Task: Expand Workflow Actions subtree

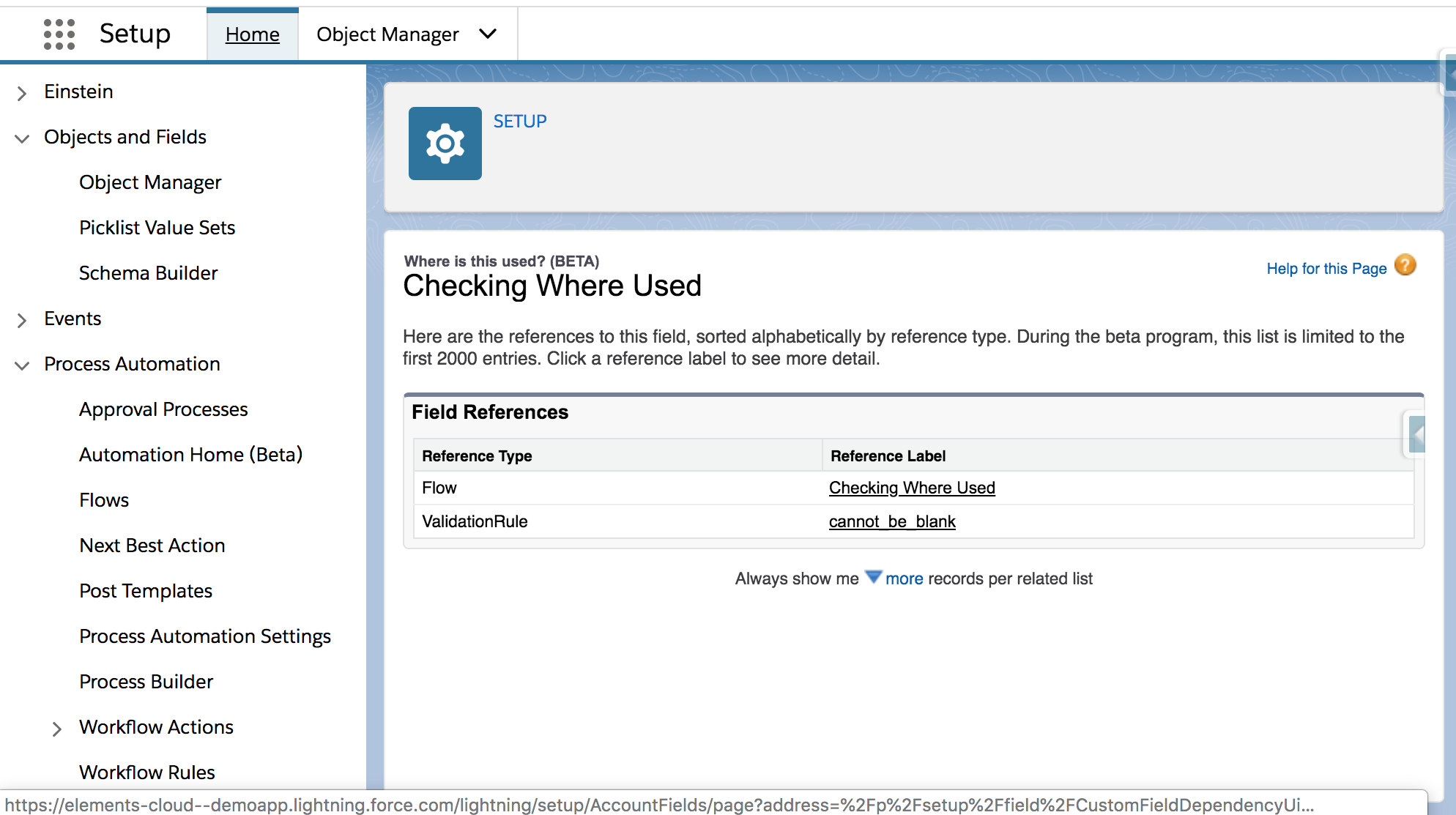Action: click(x=56, y=729)
